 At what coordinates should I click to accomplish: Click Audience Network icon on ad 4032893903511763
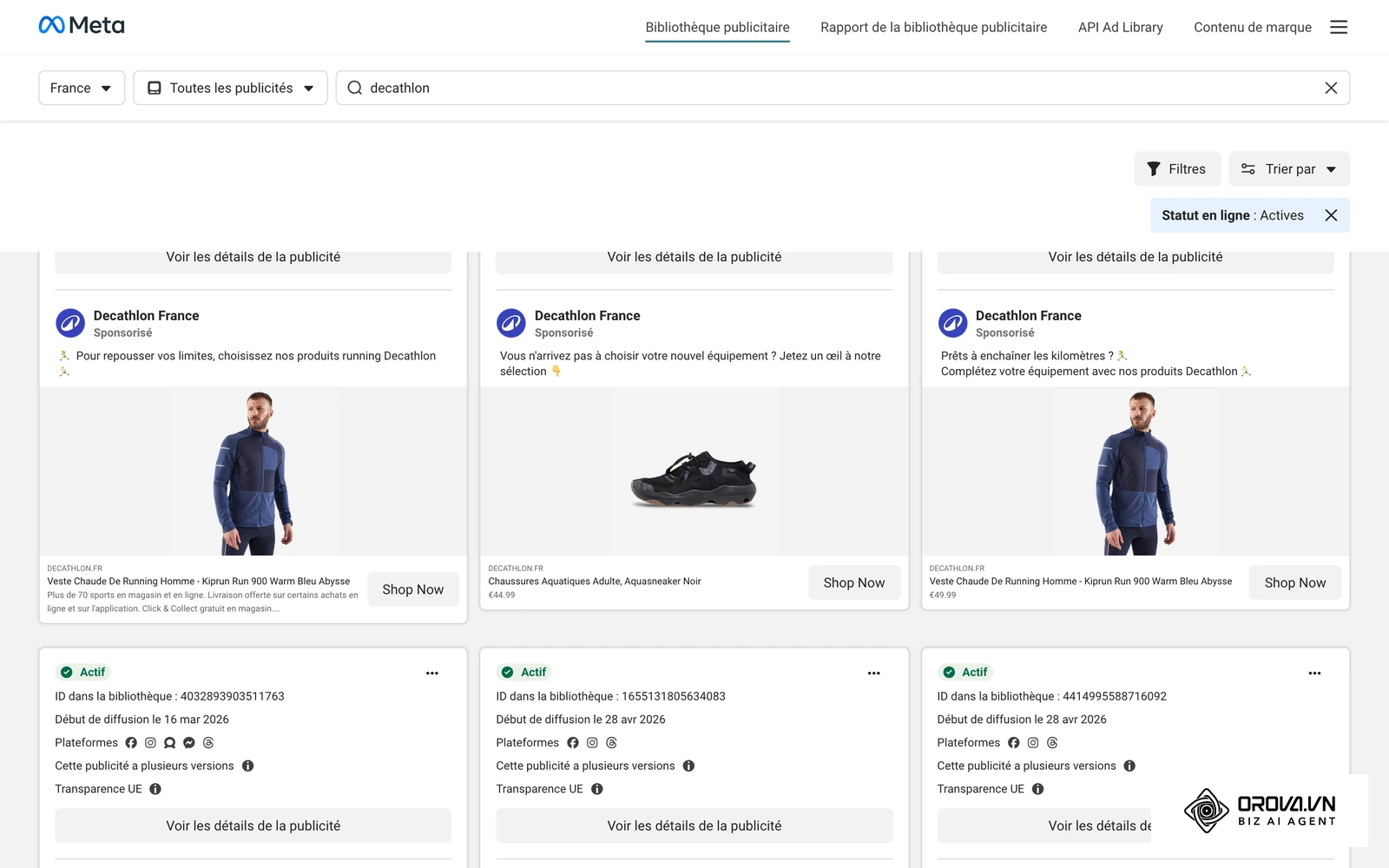click(169, 743)
